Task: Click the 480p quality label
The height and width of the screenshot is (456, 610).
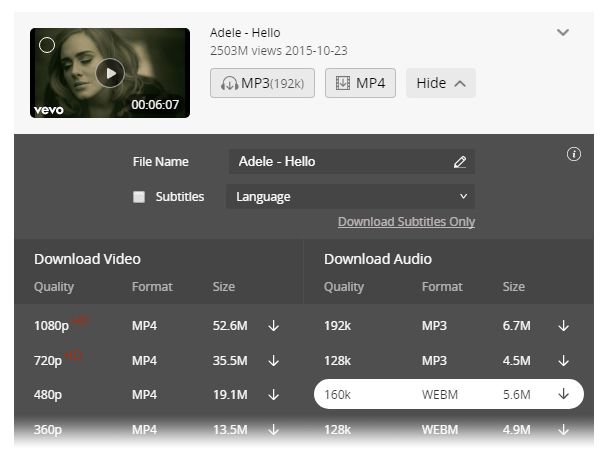Action: pos(48,395)
